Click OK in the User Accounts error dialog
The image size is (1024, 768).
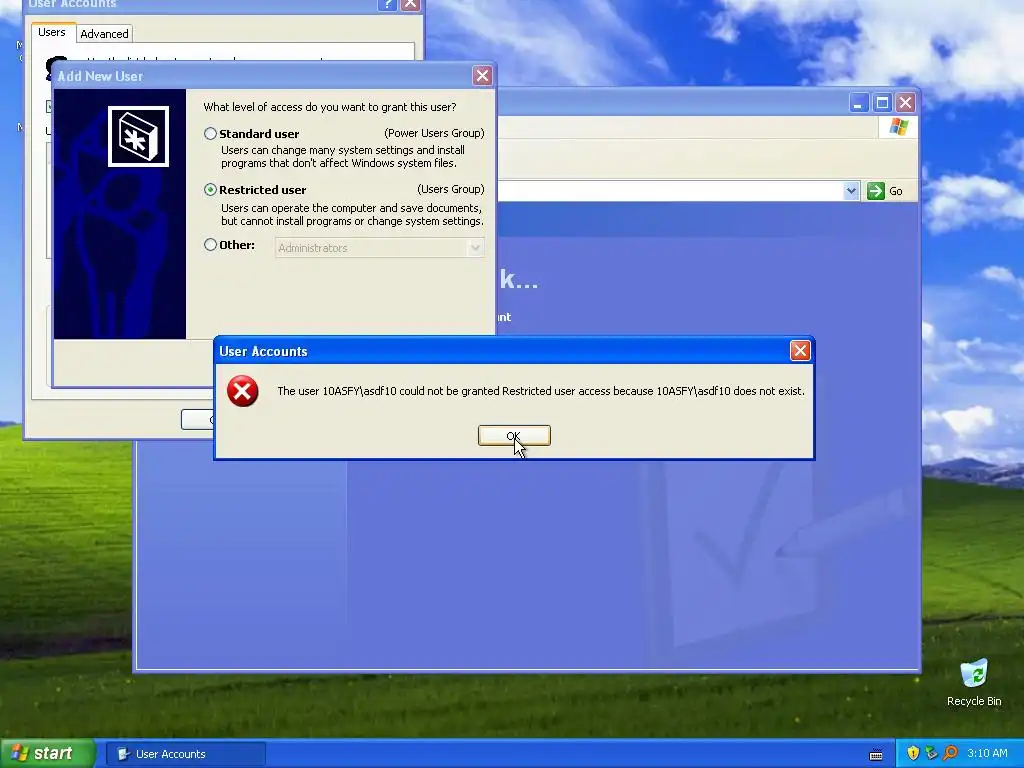[514, 436]
